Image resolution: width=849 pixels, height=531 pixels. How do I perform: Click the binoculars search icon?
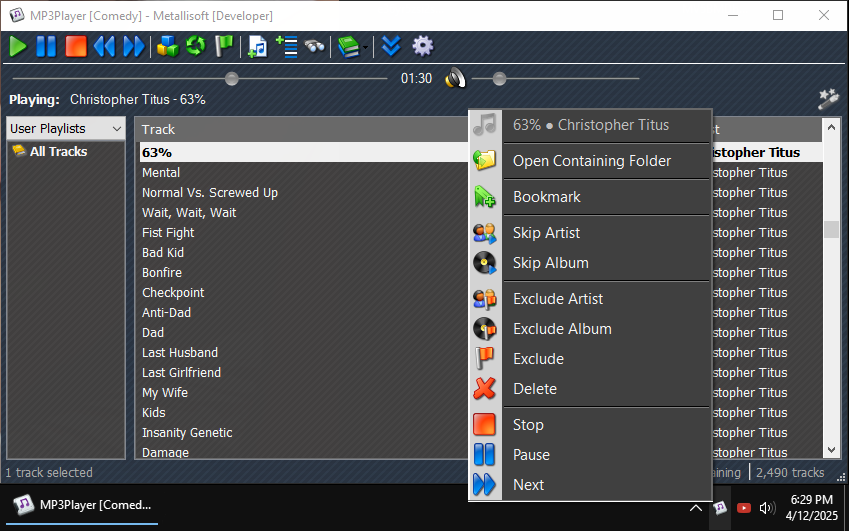(314, 46)
